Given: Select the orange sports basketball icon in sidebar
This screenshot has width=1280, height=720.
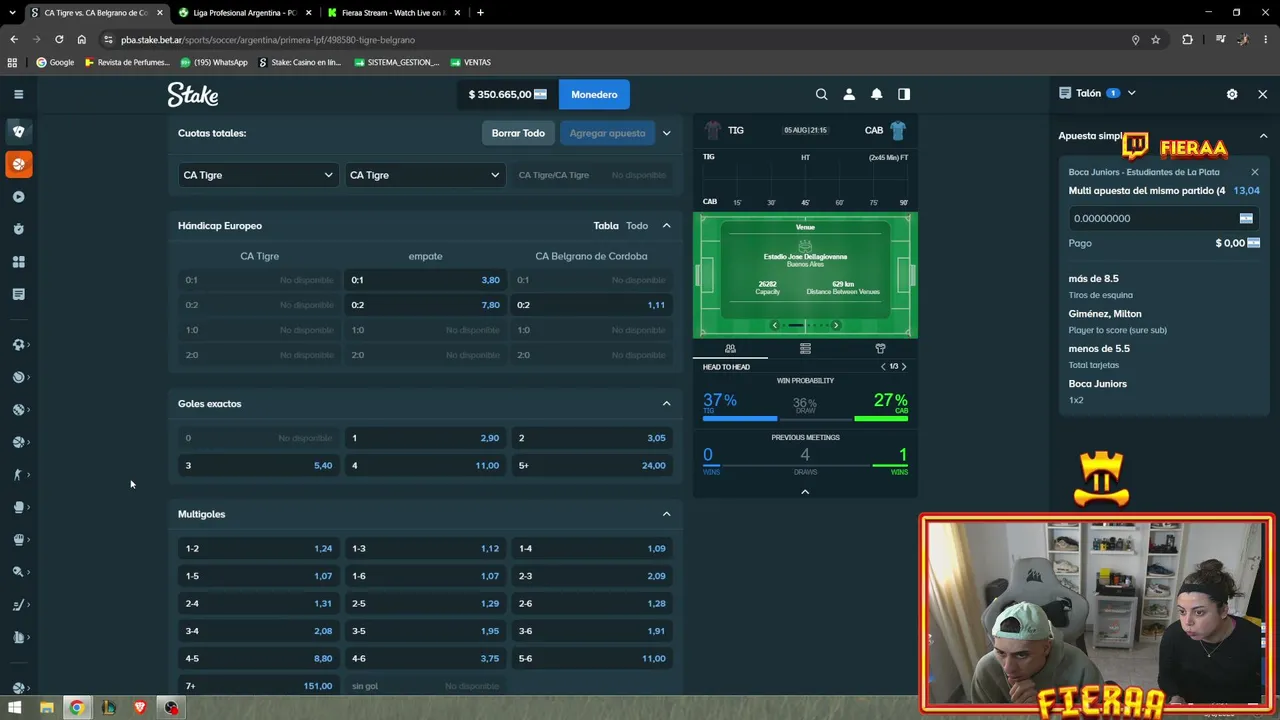Looking at the screenshot, I should pos(18,164).
